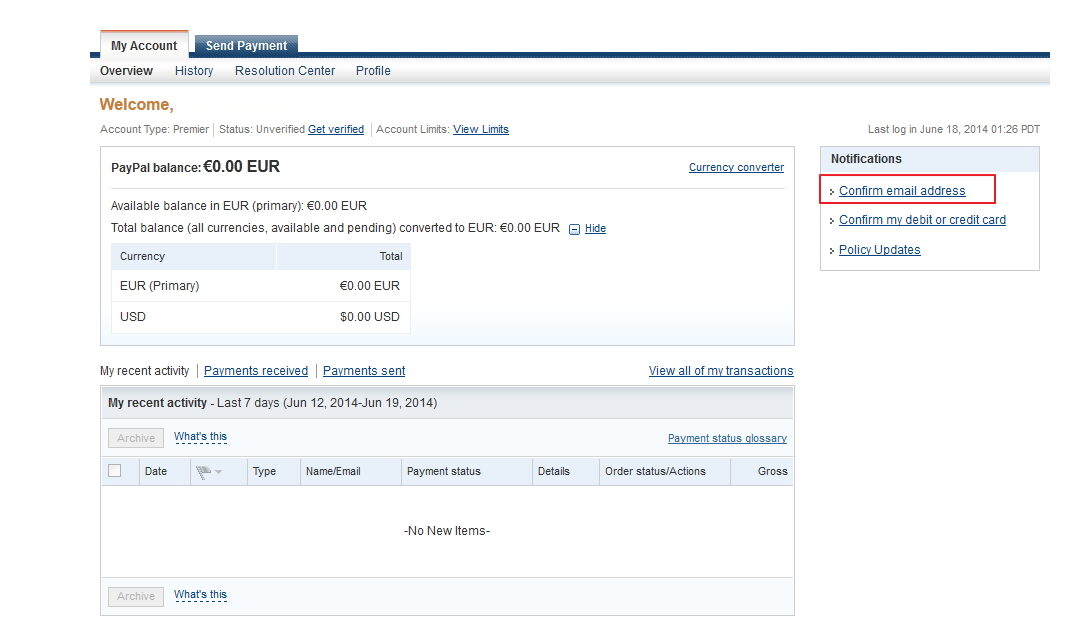Open the Profile menu item

373,71
